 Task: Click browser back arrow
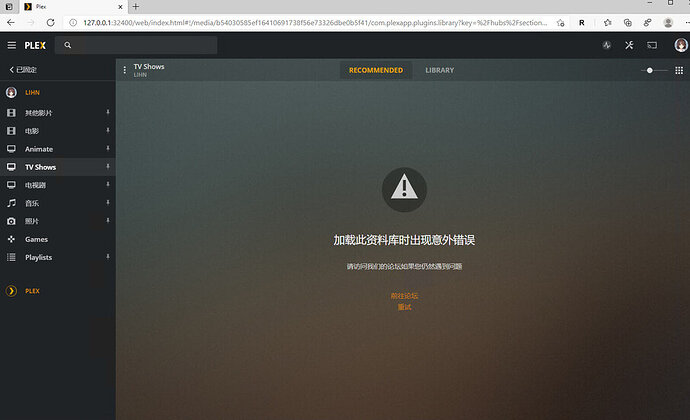pos(11,22)
